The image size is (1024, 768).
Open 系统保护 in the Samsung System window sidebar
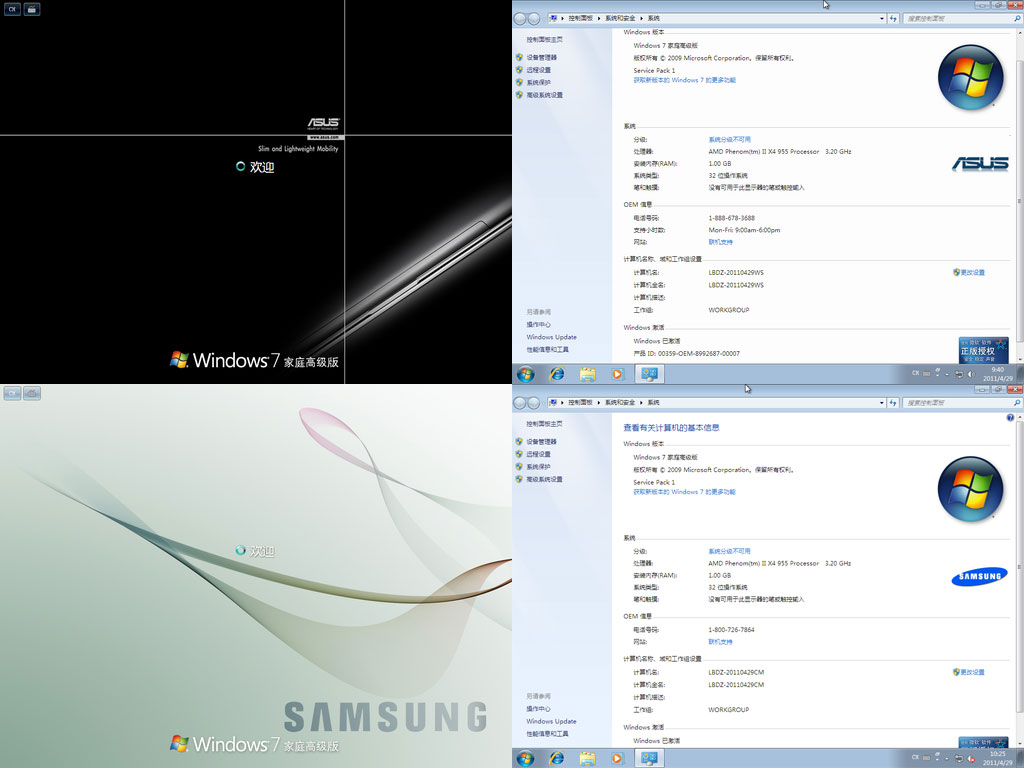pos(539,467)
